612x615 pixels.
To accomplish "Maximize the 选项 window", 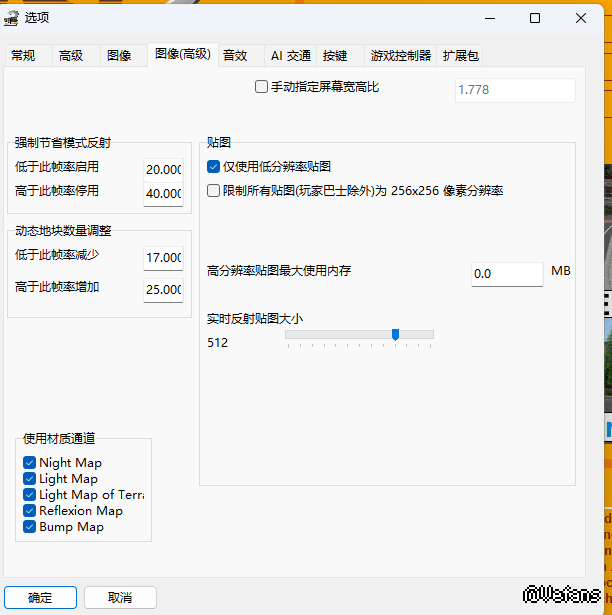I will pyautogui.click(x=535, y=18).
